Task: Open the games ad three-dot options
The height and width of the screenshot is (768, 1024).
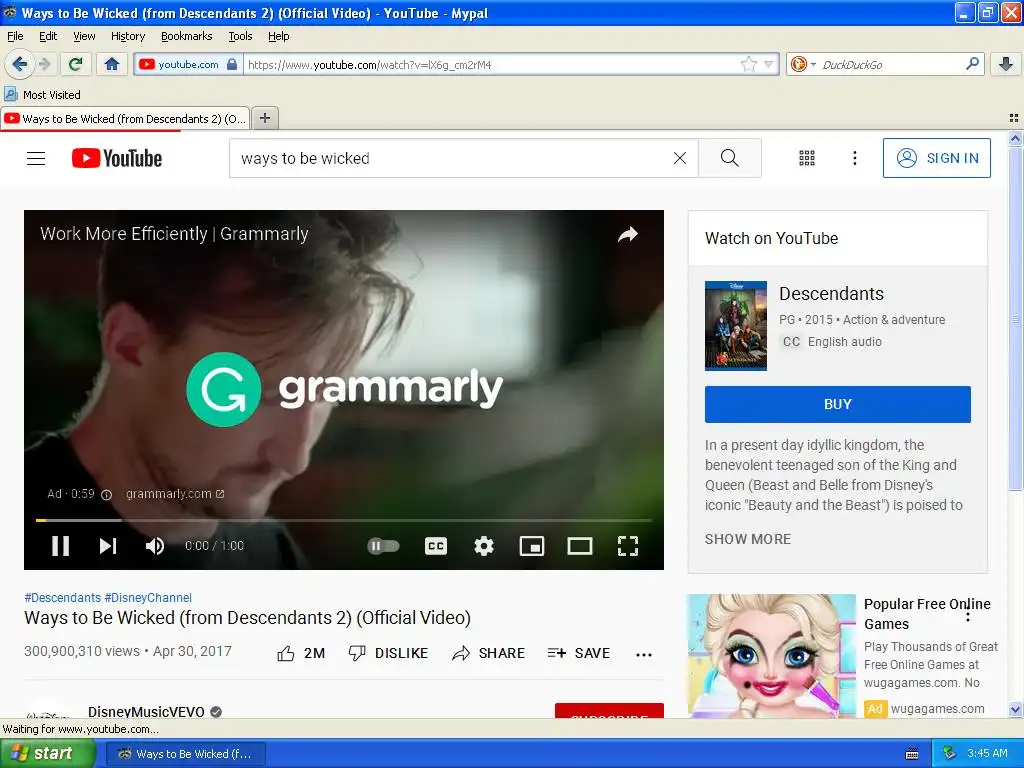Action: 968,613
